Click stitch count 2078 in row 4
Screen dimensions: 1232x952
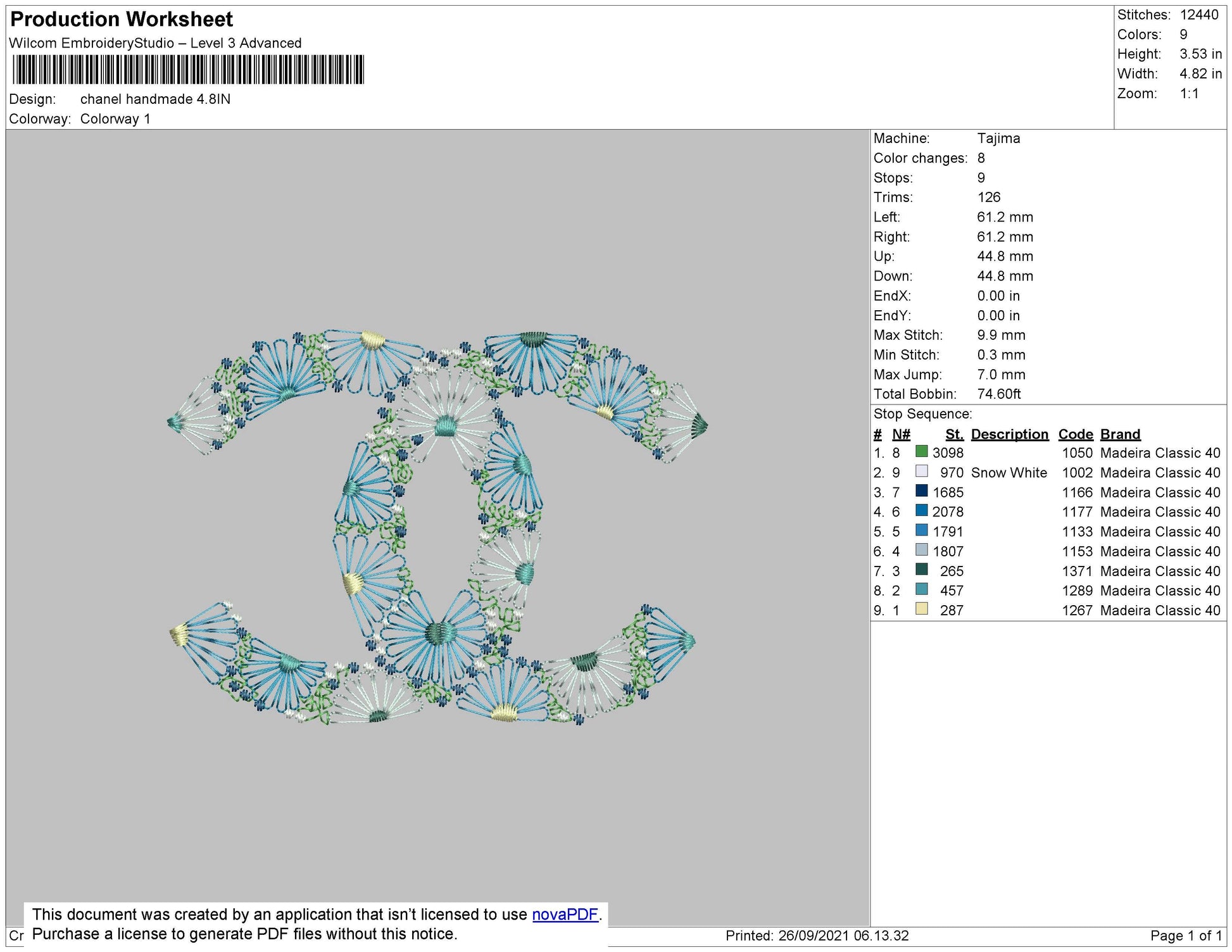tap(948, 511)
